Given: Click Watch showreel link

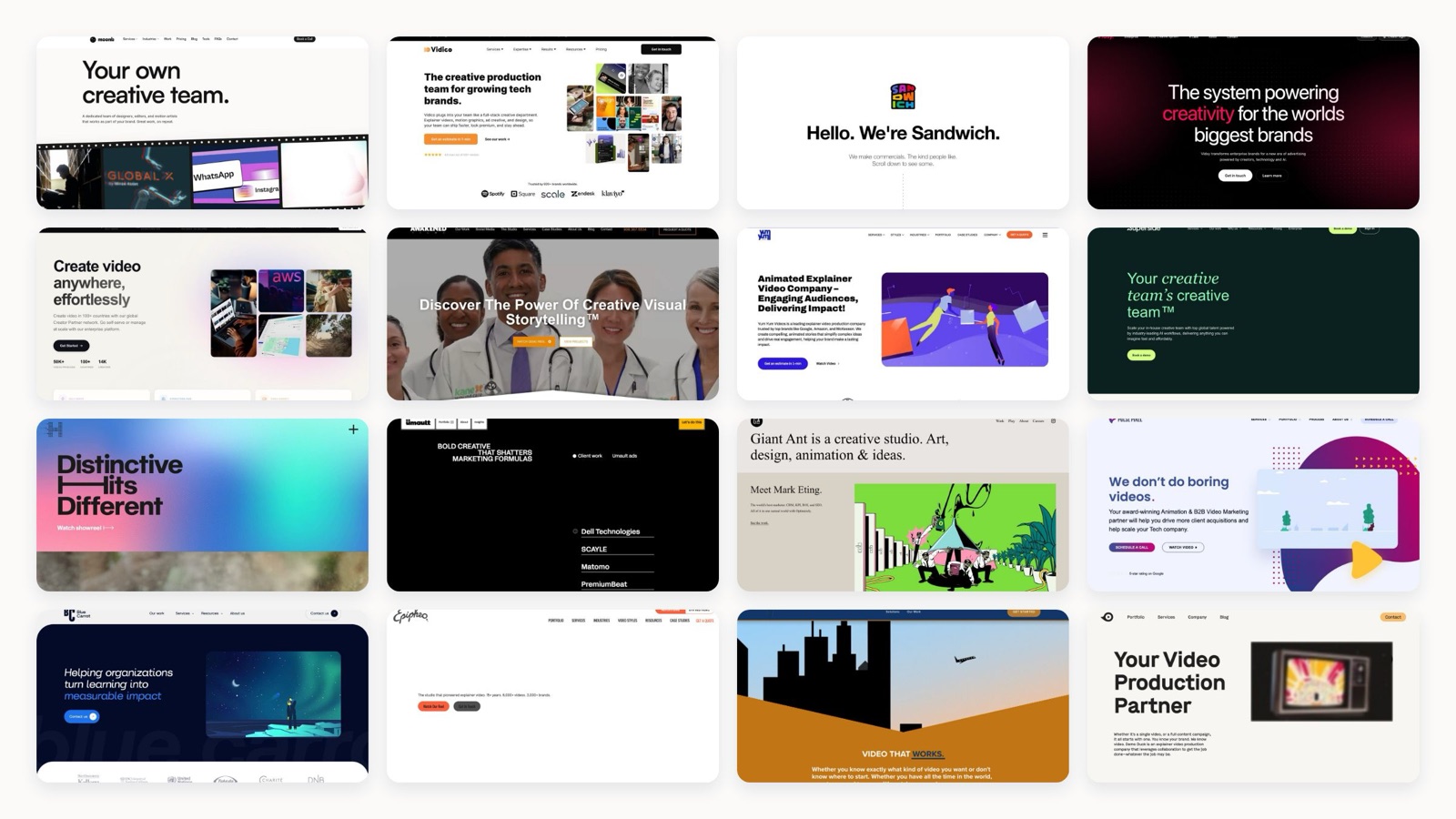Looking at the screenshot, I should click(x=86, y=528).
